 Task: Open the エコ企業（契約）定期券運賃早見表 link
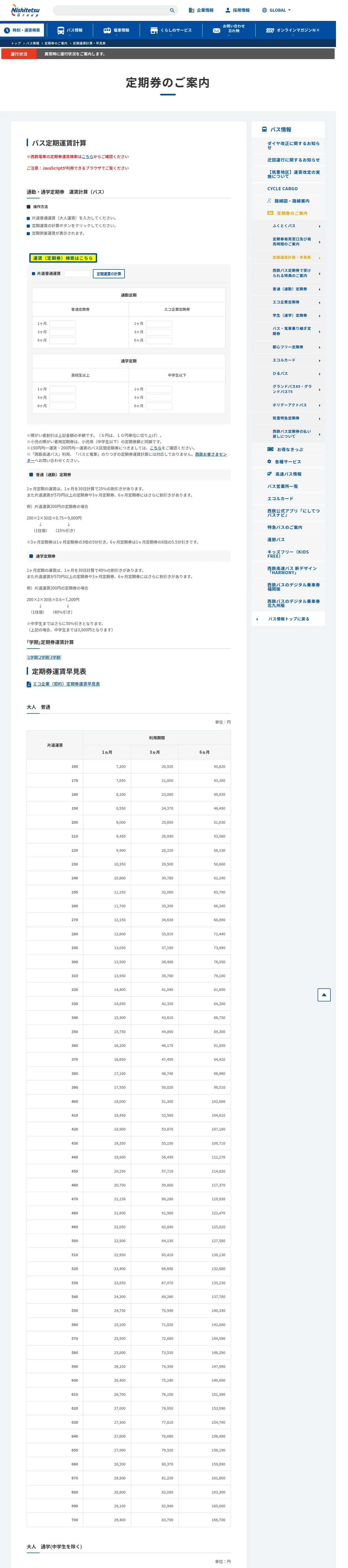pos(66,684)
